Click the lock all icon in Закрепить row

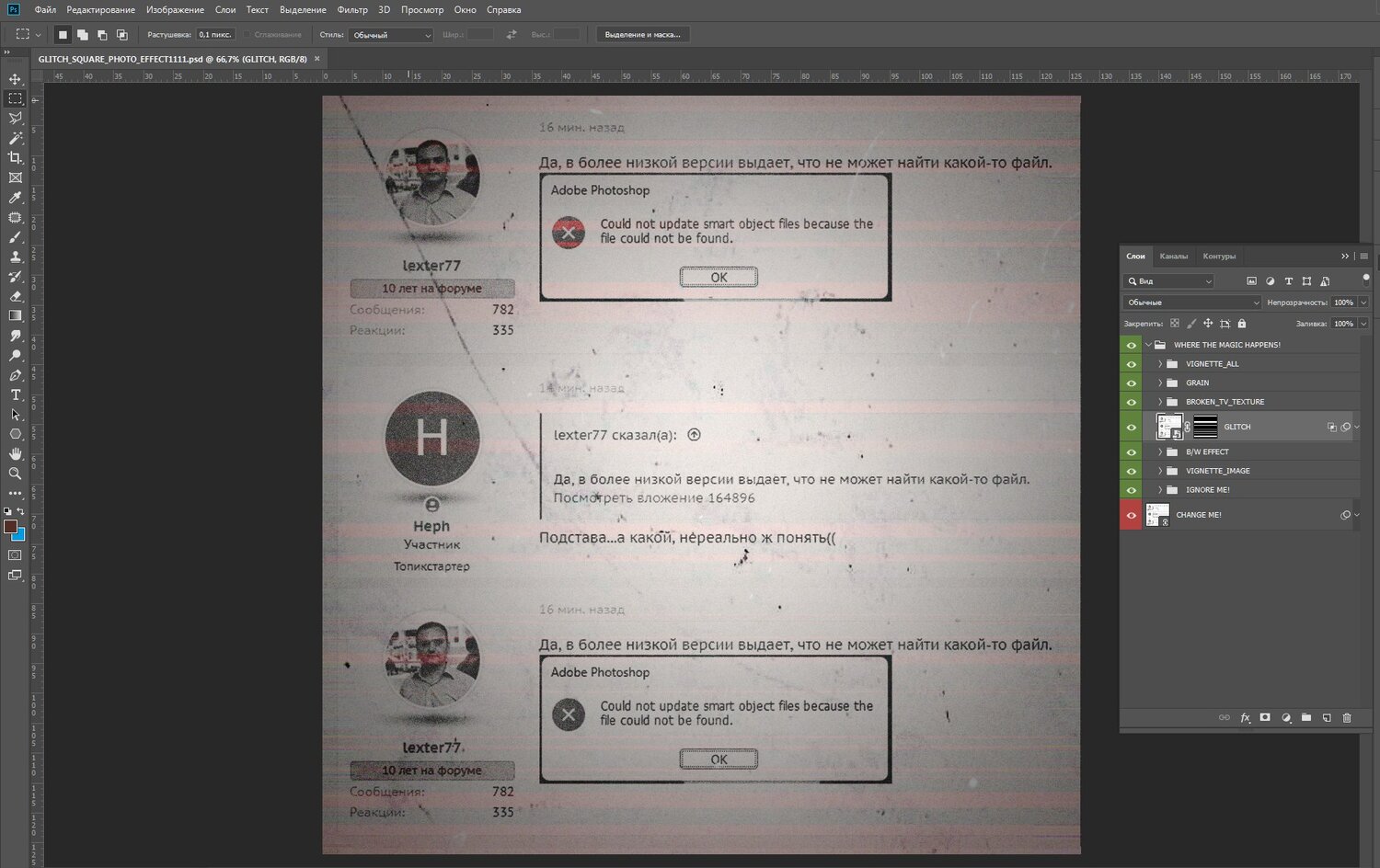point(1242,324)
